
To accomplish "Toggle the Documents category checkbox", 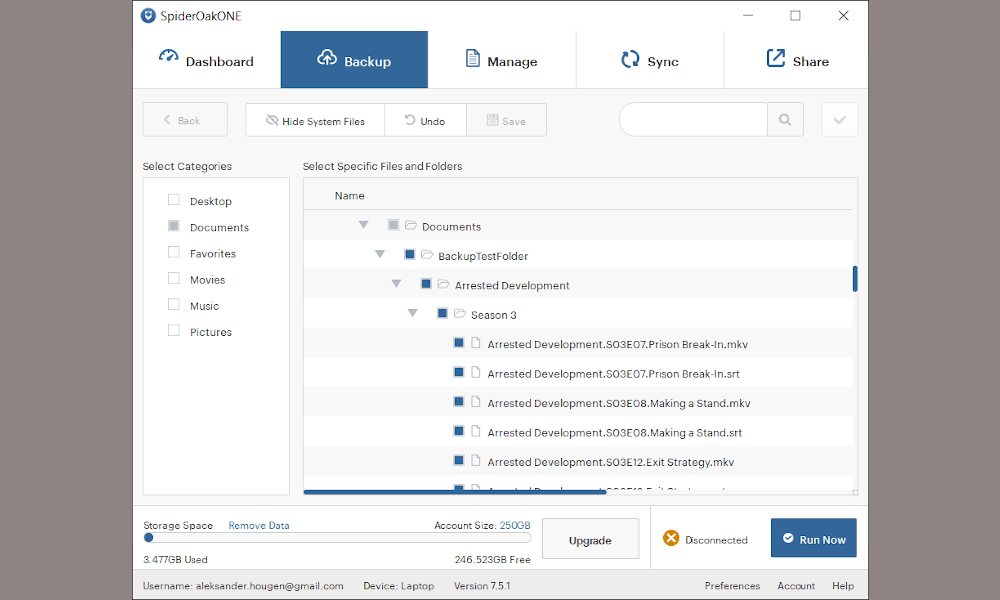I will tap(173, 226).
